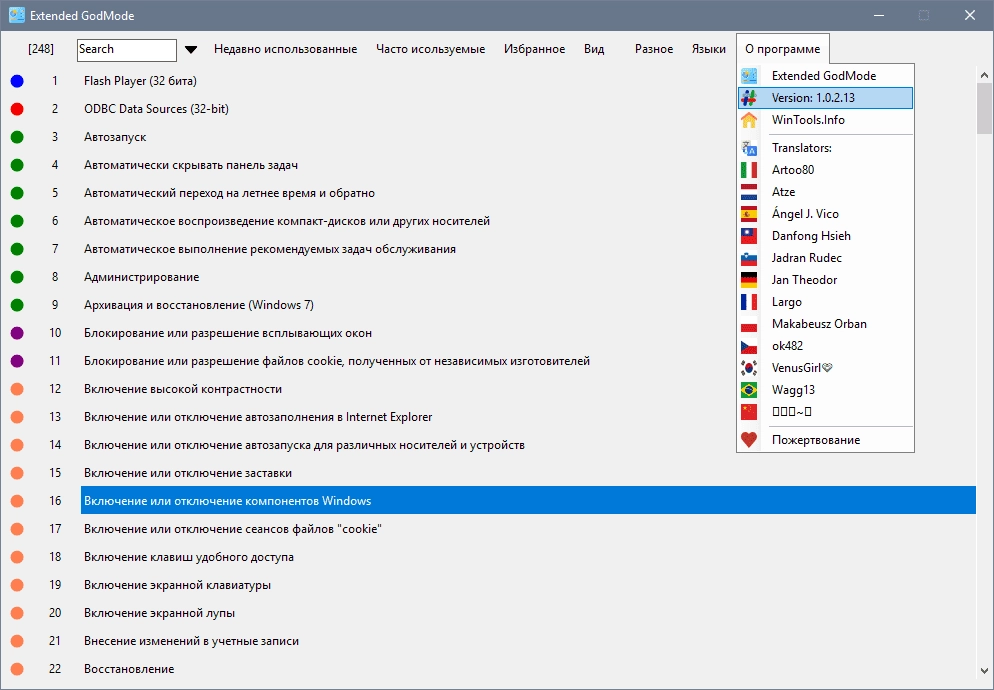Image resolution: width=994 pixels, height=690 pixels.
Task: Click the Slovenian flag icon beside Jadran Rudec
Action: click(x=749, y=258)
